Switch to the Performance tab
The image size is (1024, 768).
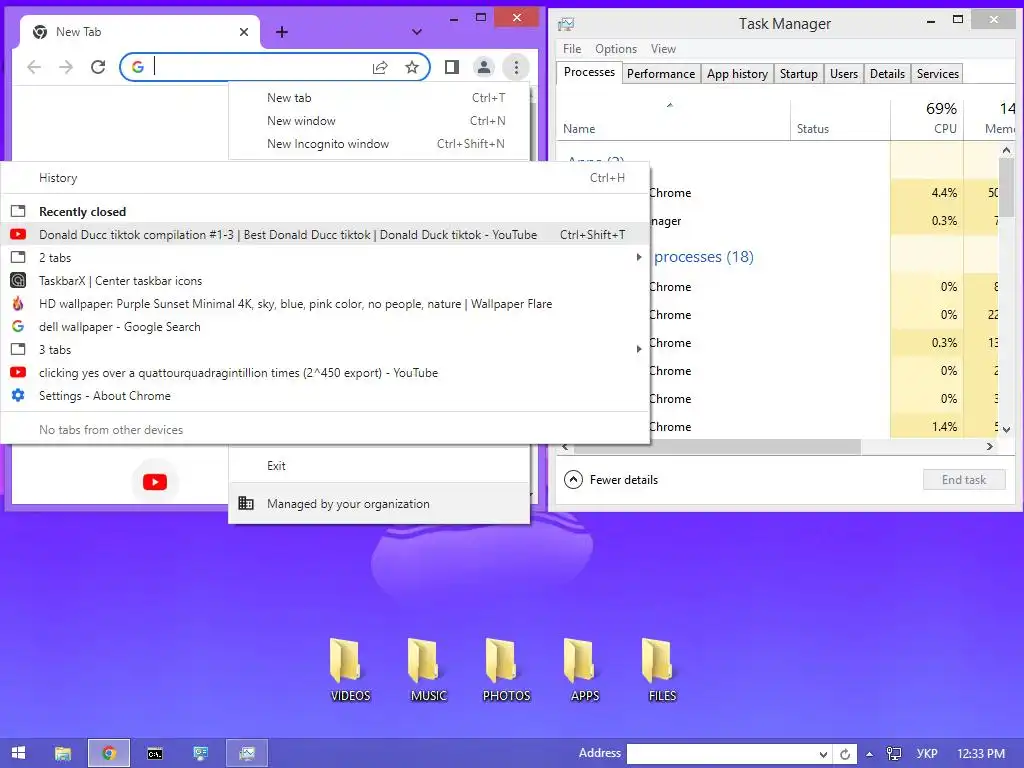coord(661,74)
